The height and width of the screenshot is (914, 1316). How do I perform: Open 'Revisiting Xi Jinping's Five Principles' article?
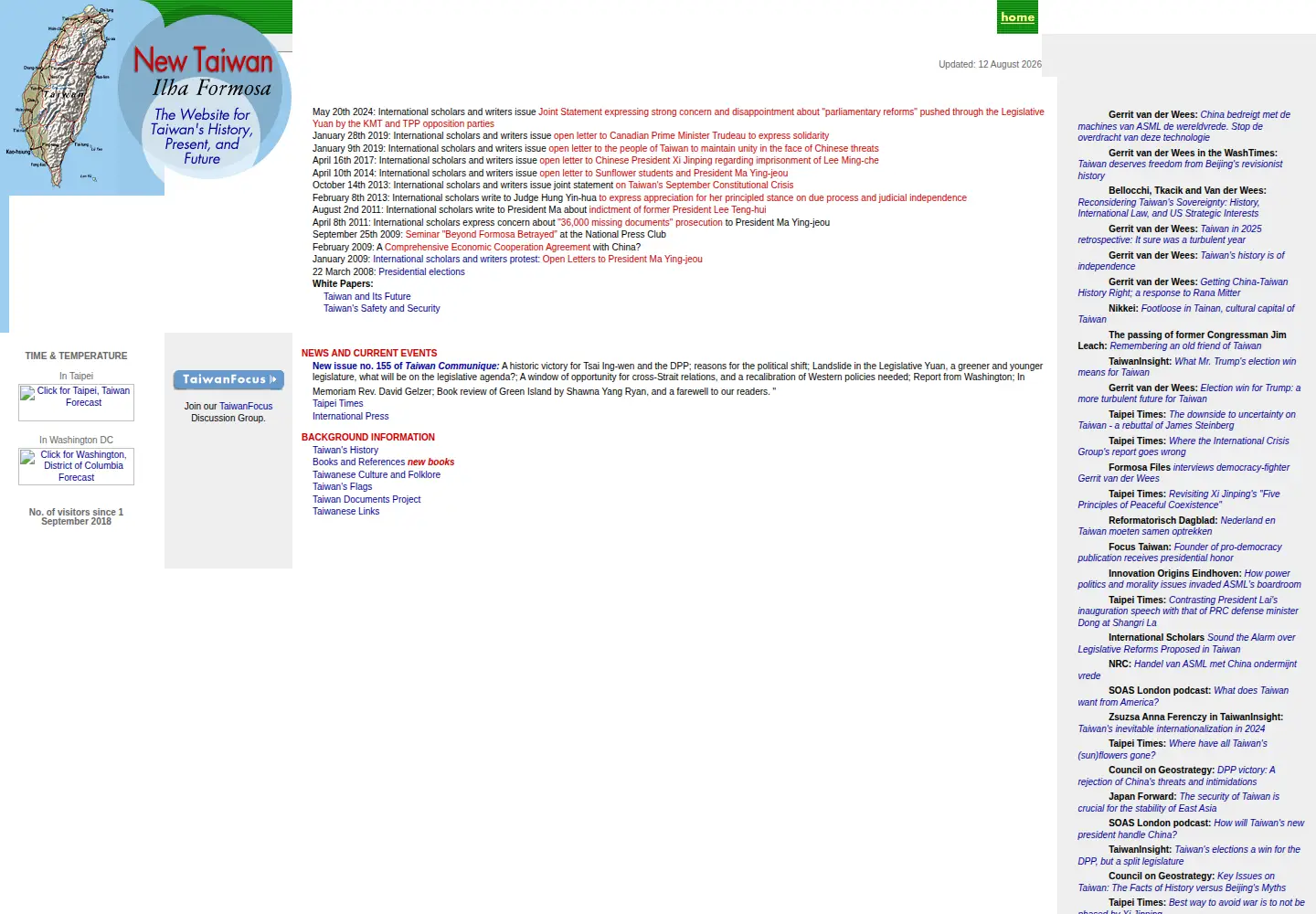1179,500
